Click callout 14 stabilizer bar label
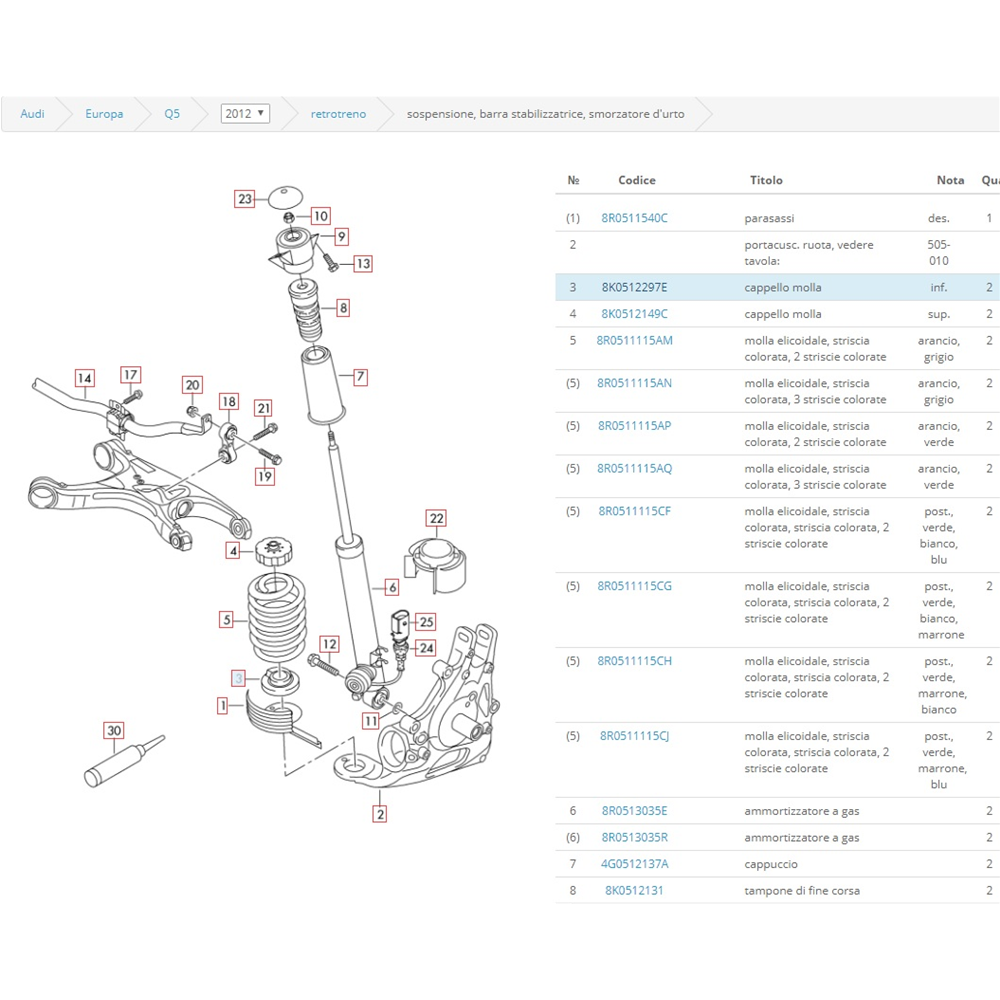 click(84, 378)
